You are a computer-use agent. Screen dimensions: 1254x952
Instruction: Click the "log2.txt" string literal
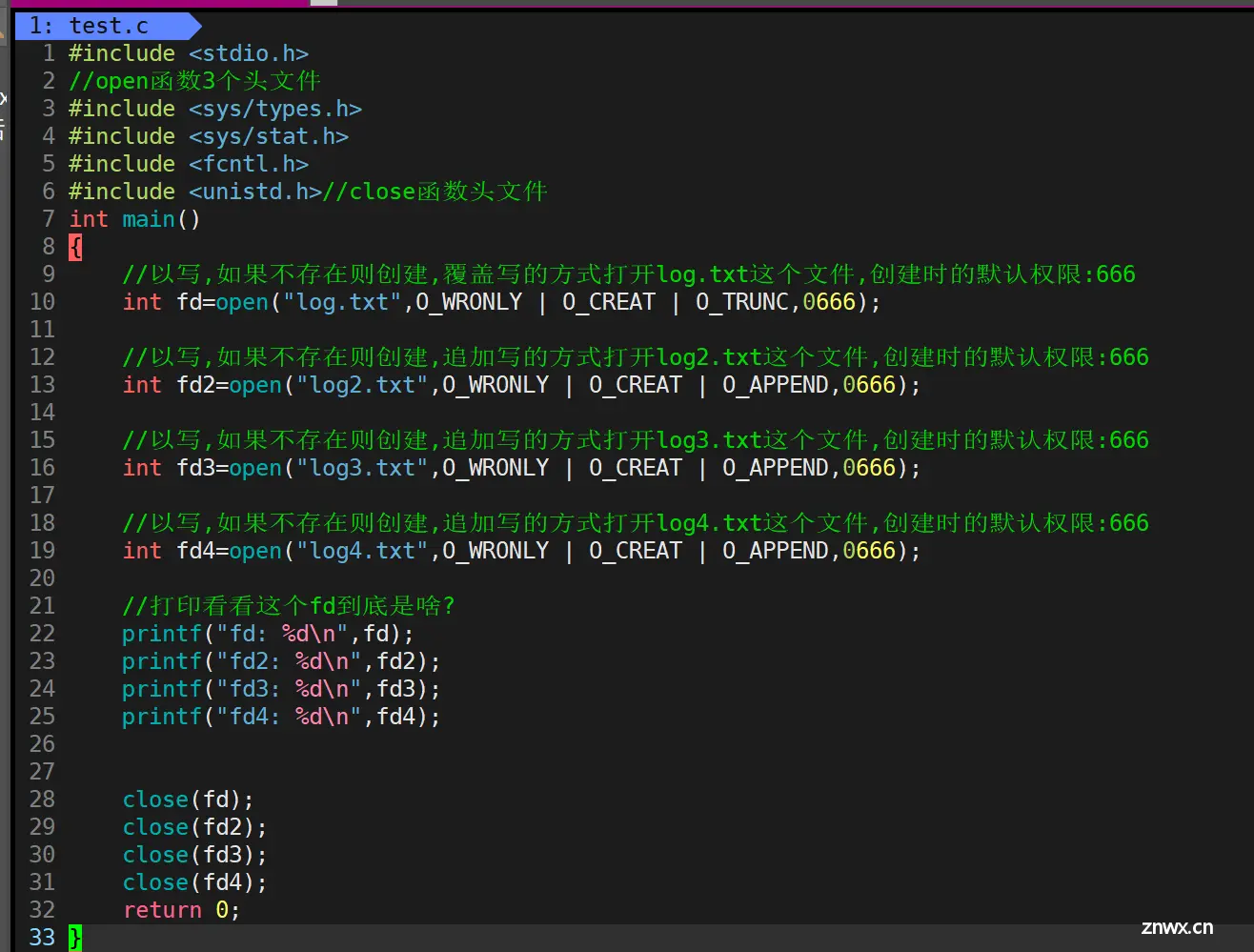pyautogui.click(x=362, y=385)
